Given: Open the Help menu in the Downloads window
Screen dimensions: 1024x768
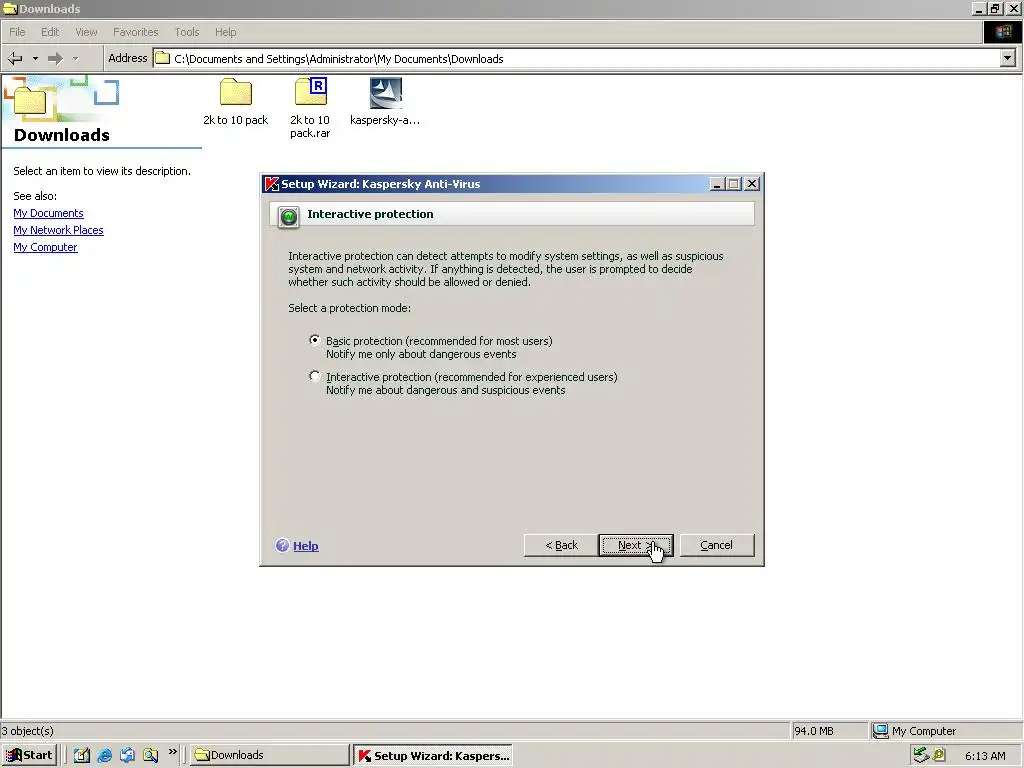Looking at the screenshot, I should click(x=226, y=32).
